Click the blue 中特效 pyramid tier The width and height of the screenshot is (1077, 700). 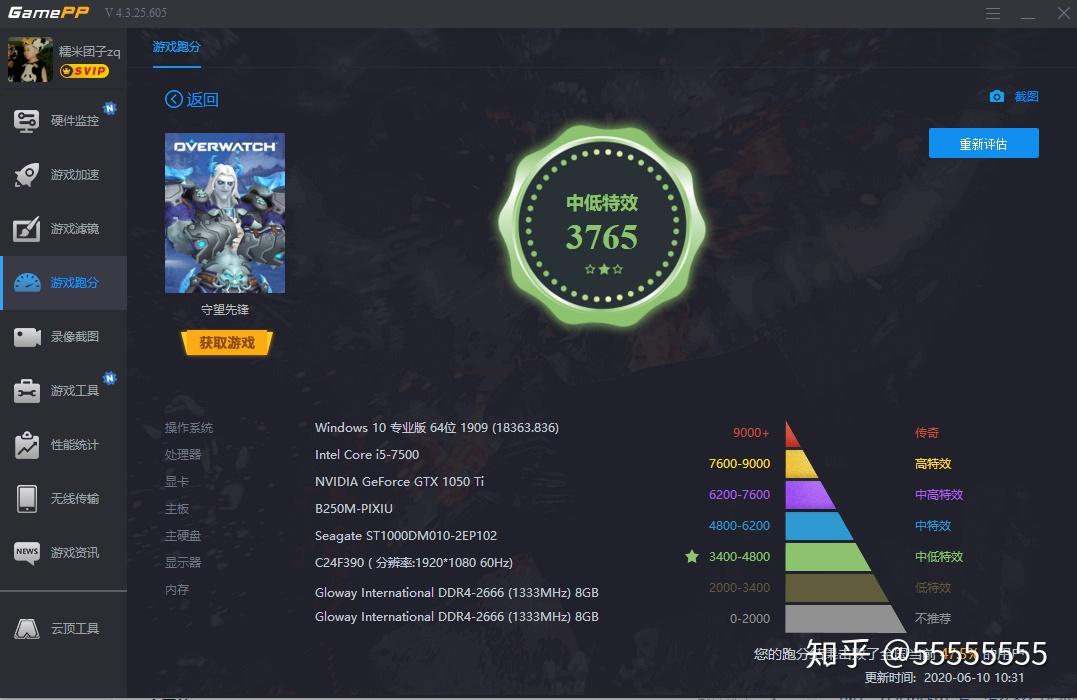817,526
